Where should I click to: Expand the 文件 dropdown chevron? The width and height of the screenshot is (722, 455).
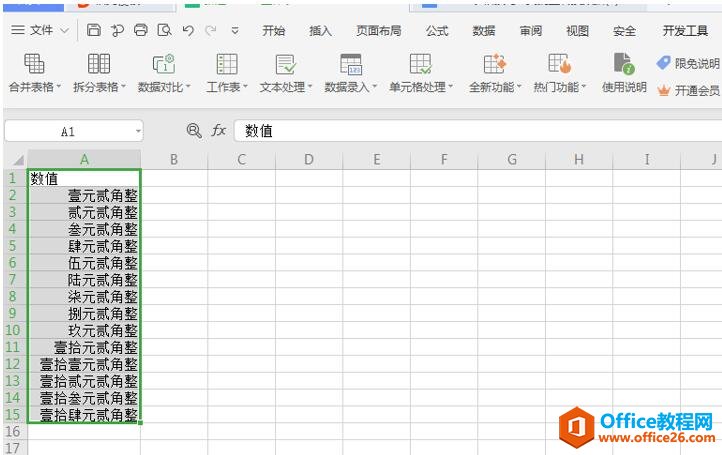coord(64,31)
